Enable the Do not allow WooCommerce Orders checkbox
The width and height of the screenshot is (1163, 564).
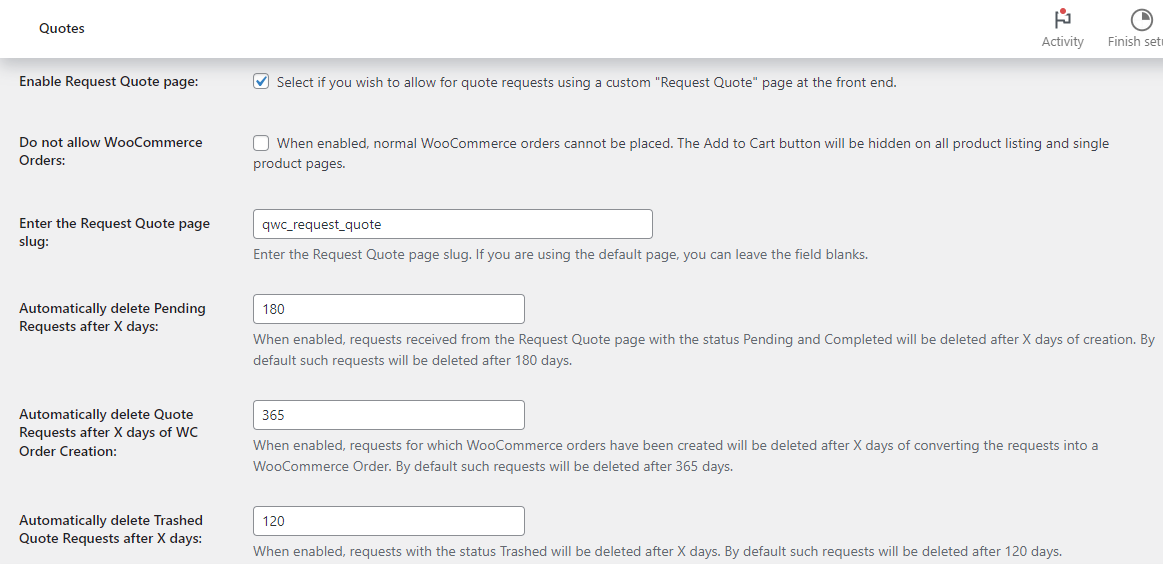pyautogui.click(x=261, y=143)
